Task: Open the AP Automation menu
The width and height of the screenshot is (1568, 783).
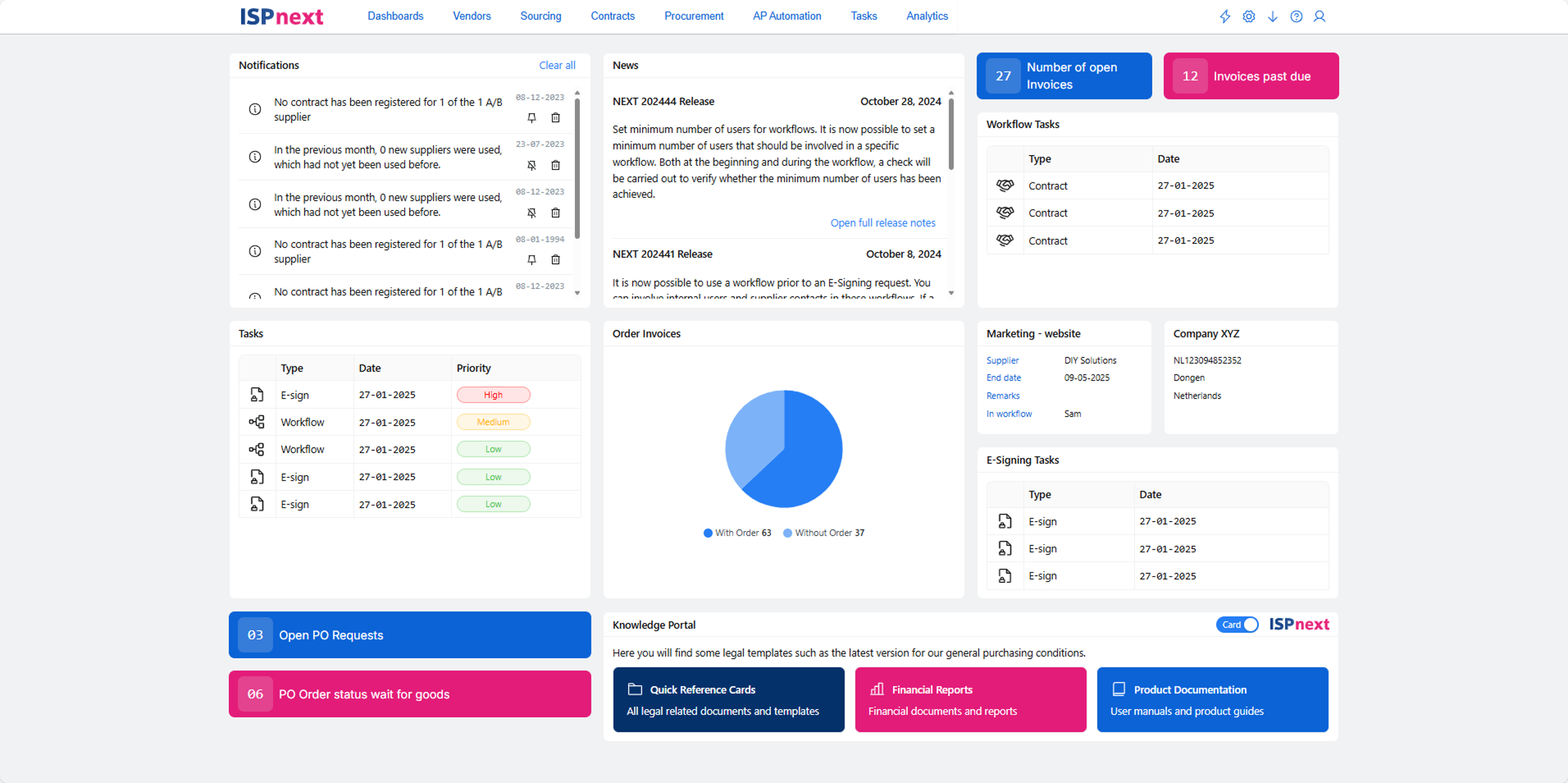Action: coord(786,16)
